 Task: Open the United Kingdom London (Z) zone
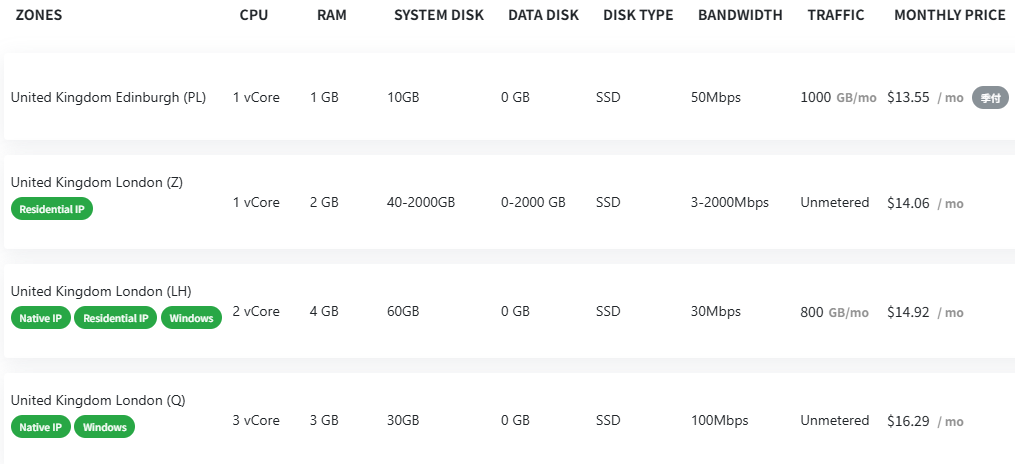(x=96, y=182)
